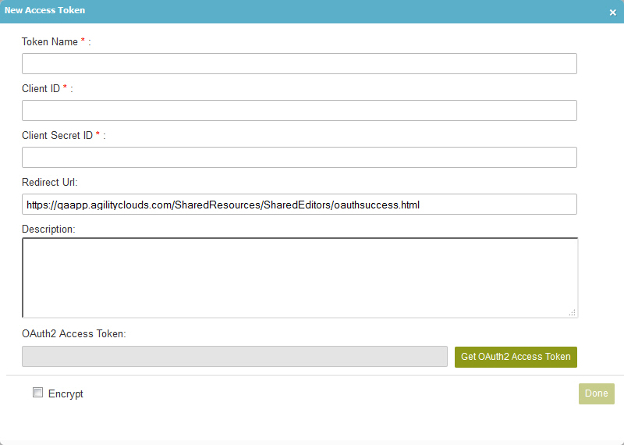Click the Client ID label
This screenshot has width=624, height=445.
click(x=41, y=88)
